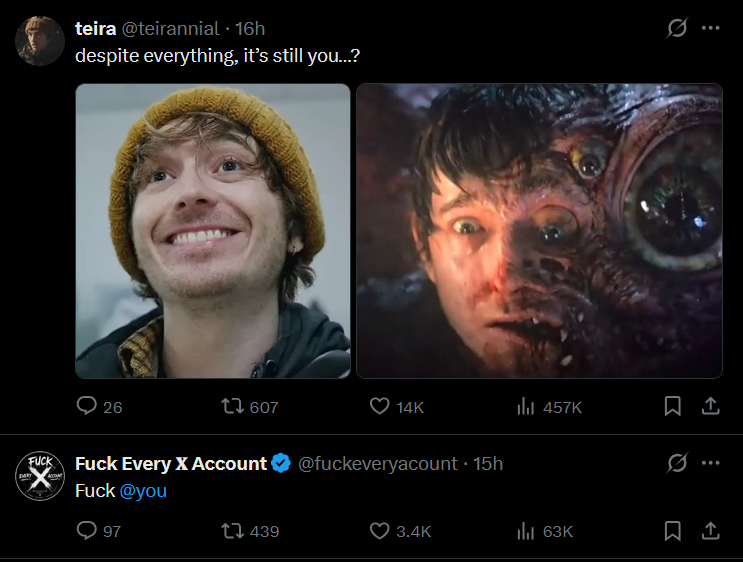The image size is (743, 562).
Task: Like teira's post showing 14K likes
Action: tap(397, 407)
